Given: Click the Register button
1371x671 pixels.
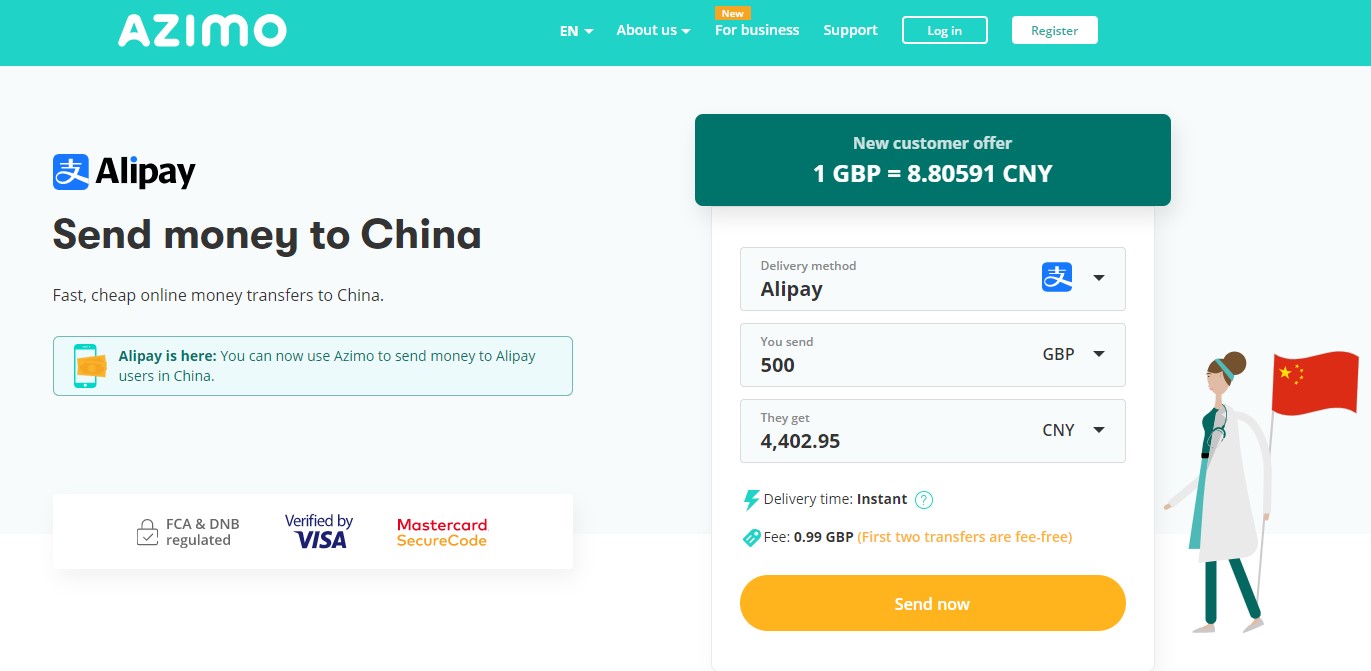Looking at the screenshot, I should point(1054,30).
